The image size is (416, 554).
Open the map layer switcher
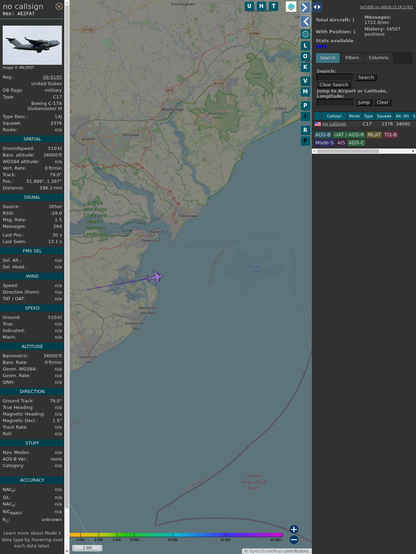291,6
